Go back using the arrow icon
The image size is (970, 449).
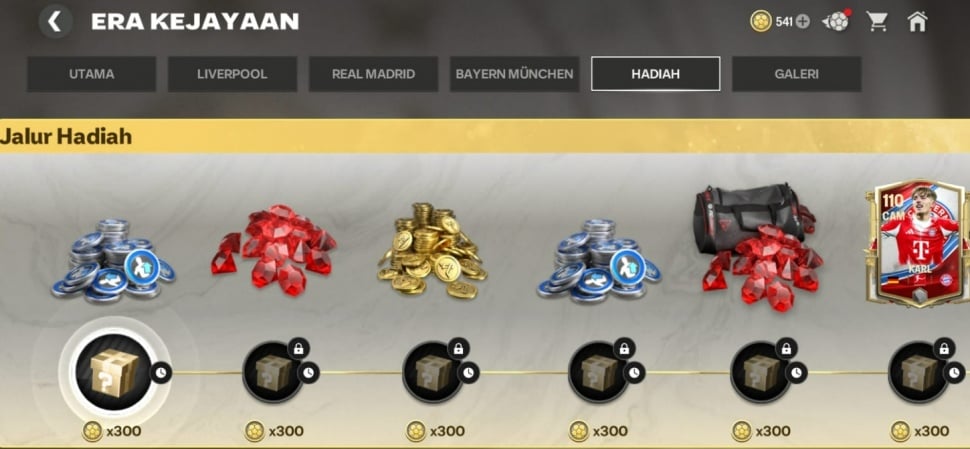[56, 22]
